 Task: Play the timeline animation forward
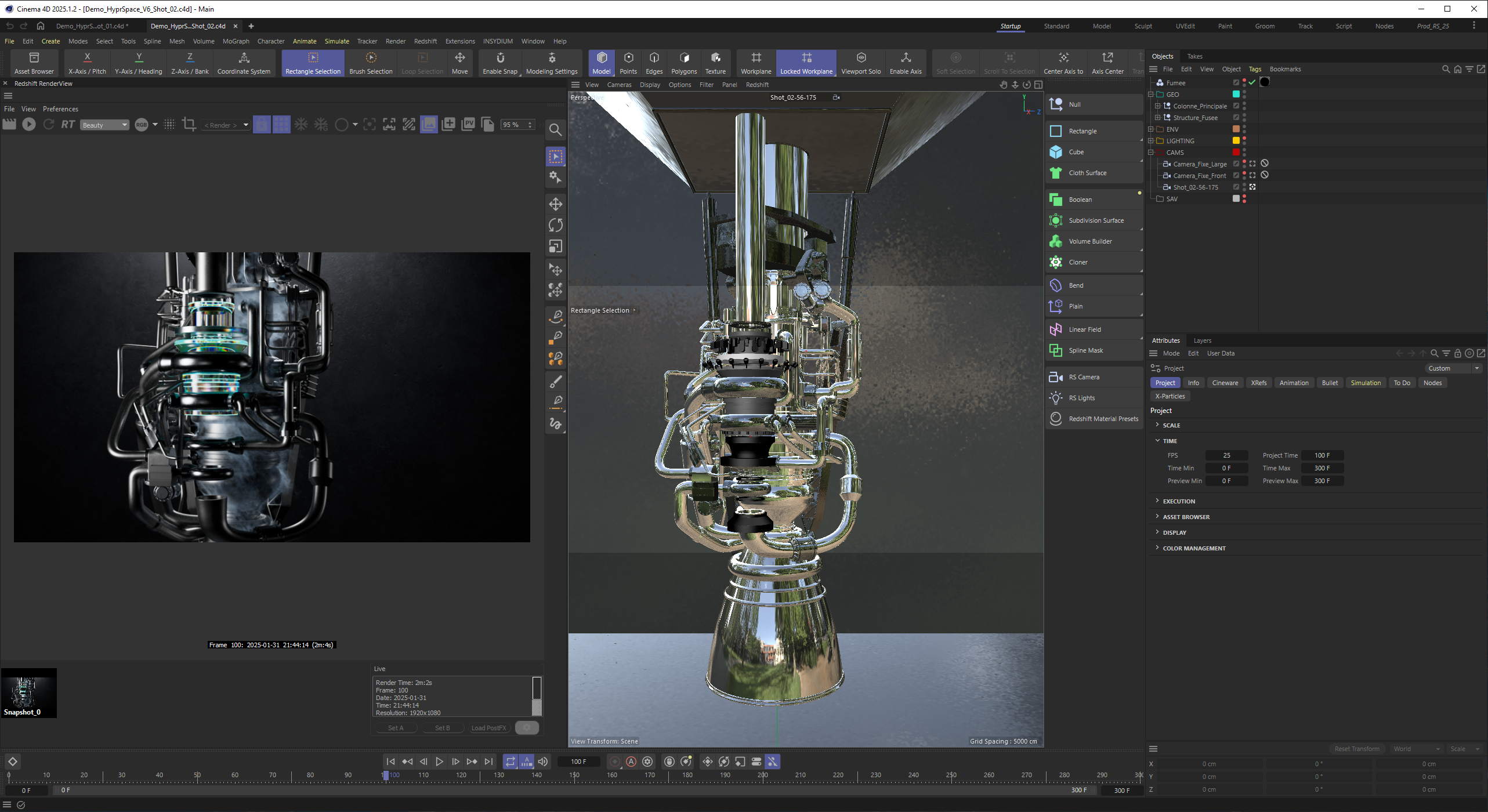(439, 762)
